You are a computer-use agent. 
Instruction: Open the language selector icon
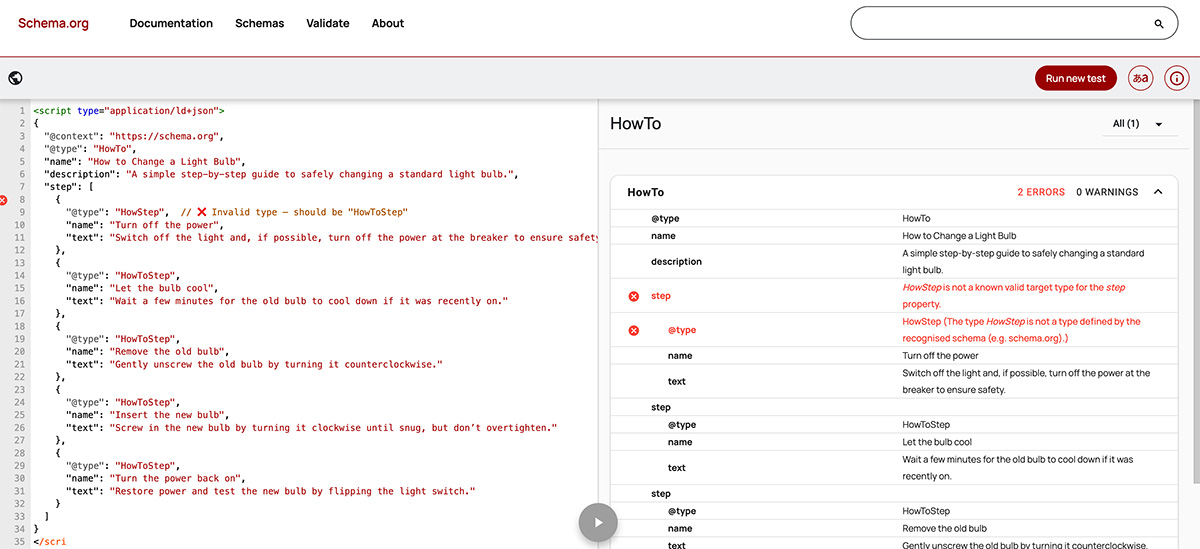[1140, 78]
